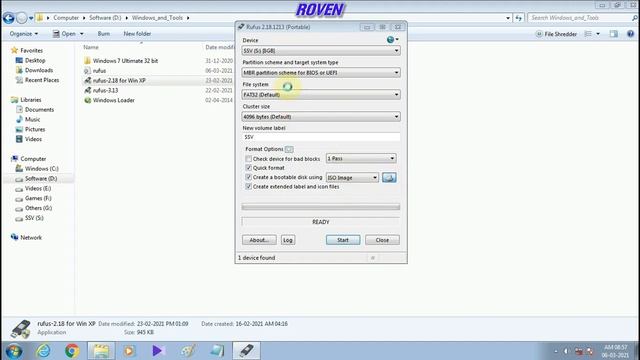Open Music library in navigation pane
The width and height of the screenshot is (640, 360).
click(x=28, y=119)
